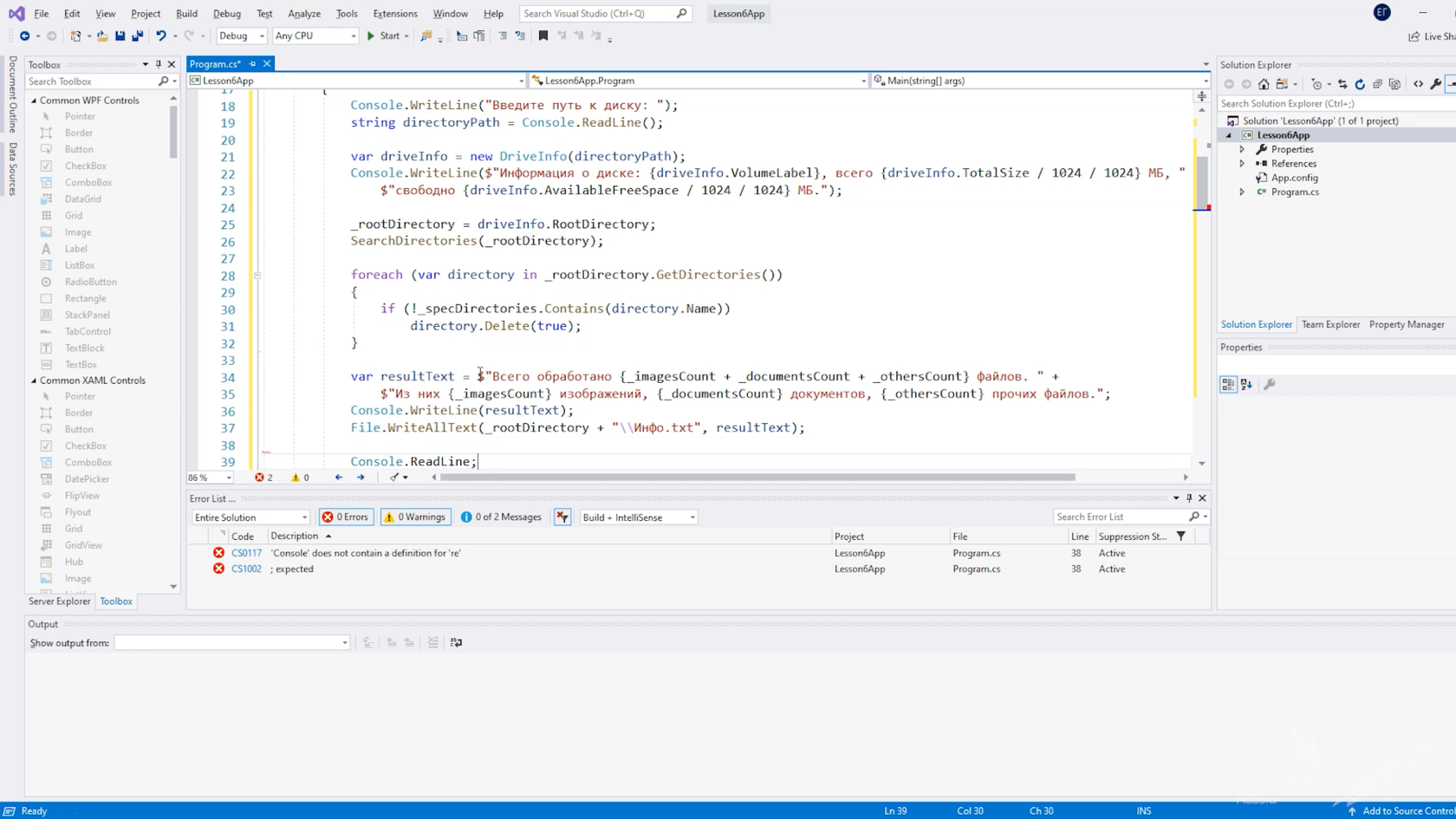Screen dimensions: 1456x819
Task: Sort Error List by Description column
Action: pyautogui.click(x=295, y=536)
